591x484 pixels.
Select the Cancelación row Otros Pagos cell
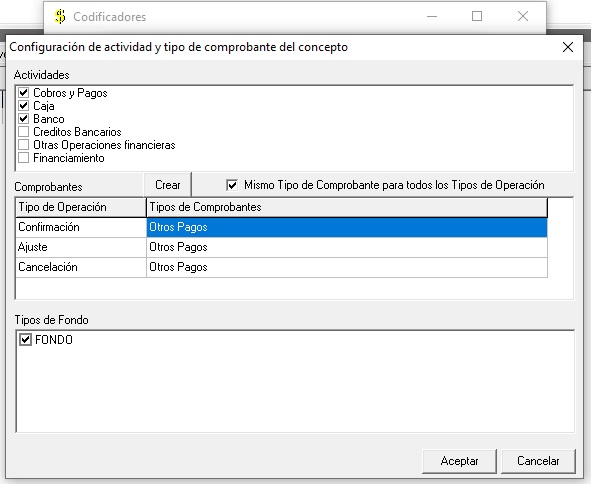point(347,267)
